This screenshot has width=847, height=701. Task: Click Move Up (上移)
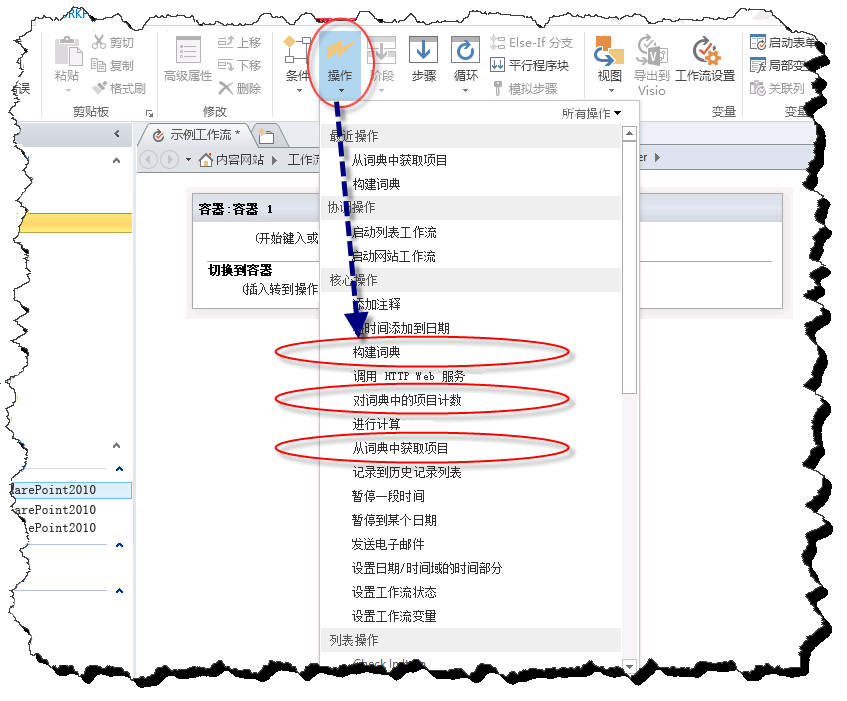239,42
